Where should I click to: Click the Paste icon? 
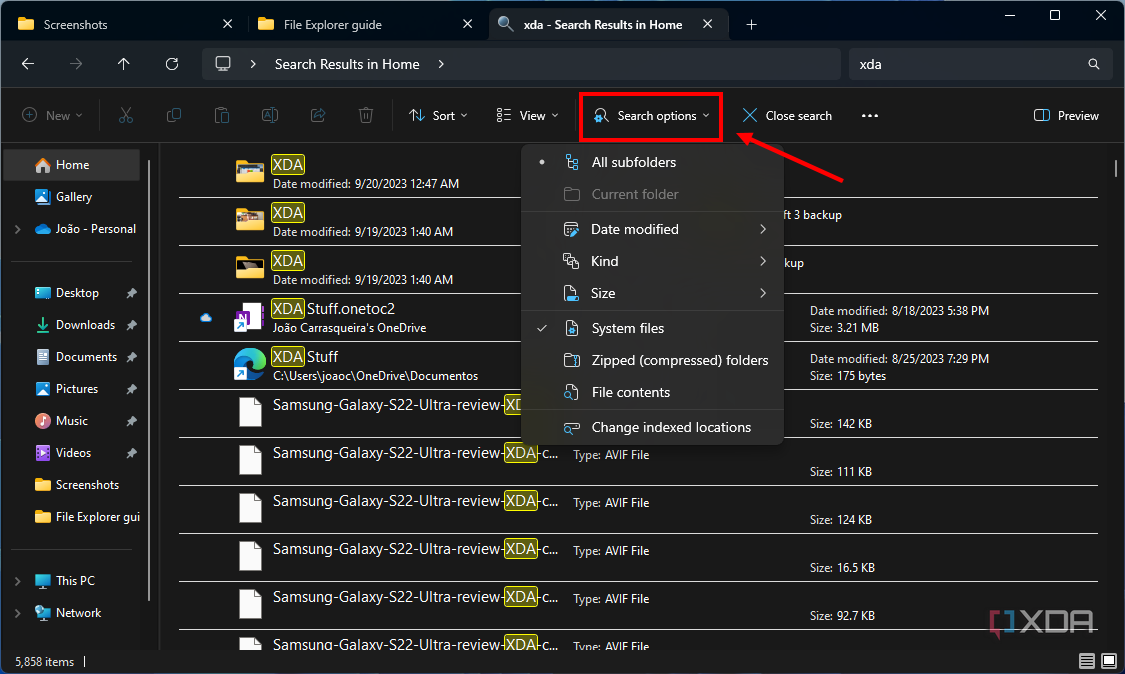pyautogui.click(x=221, y=115)
